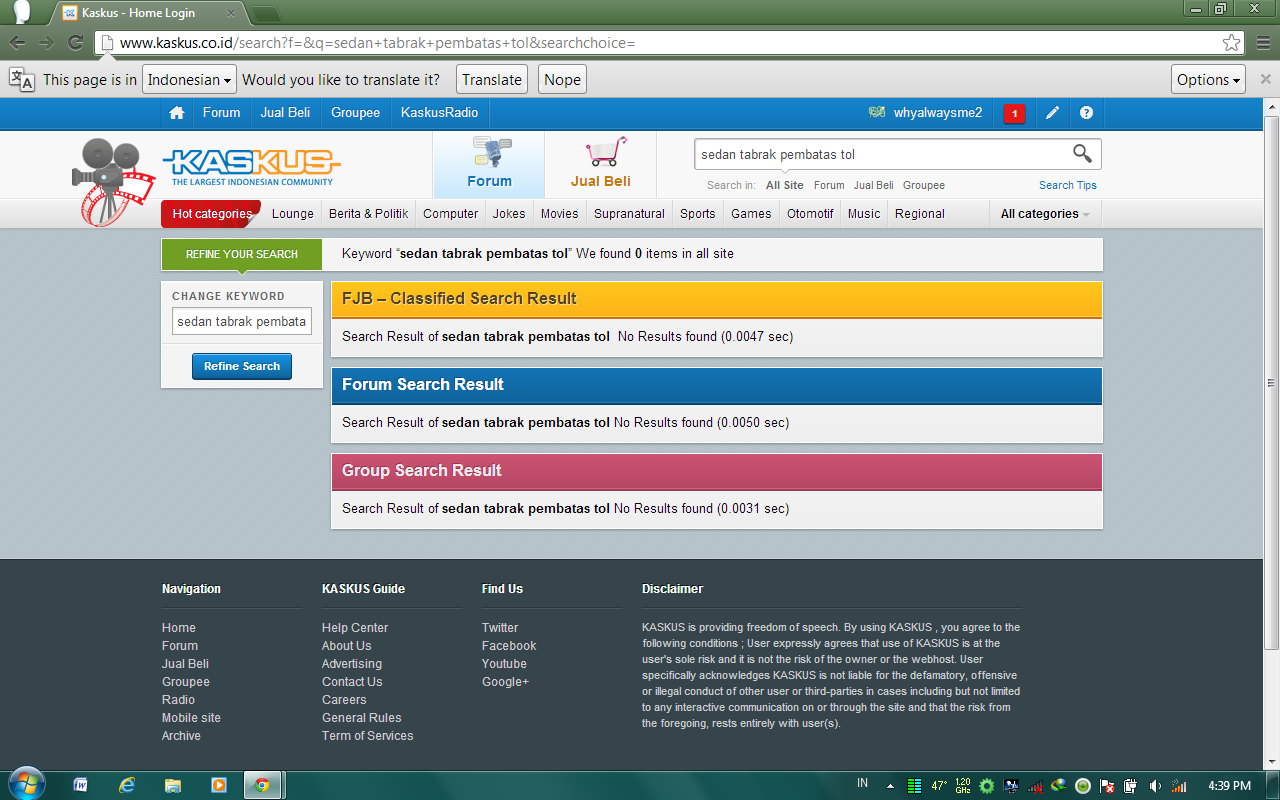Open the Forum tab with chat icon
The image size is (1280, 800).
pos(489,163)
